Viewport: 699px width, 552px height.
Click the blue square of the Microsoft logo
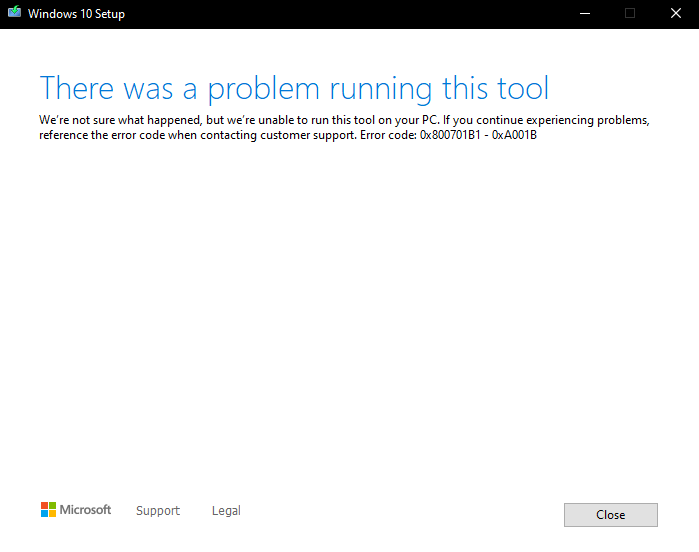point(44,514)
